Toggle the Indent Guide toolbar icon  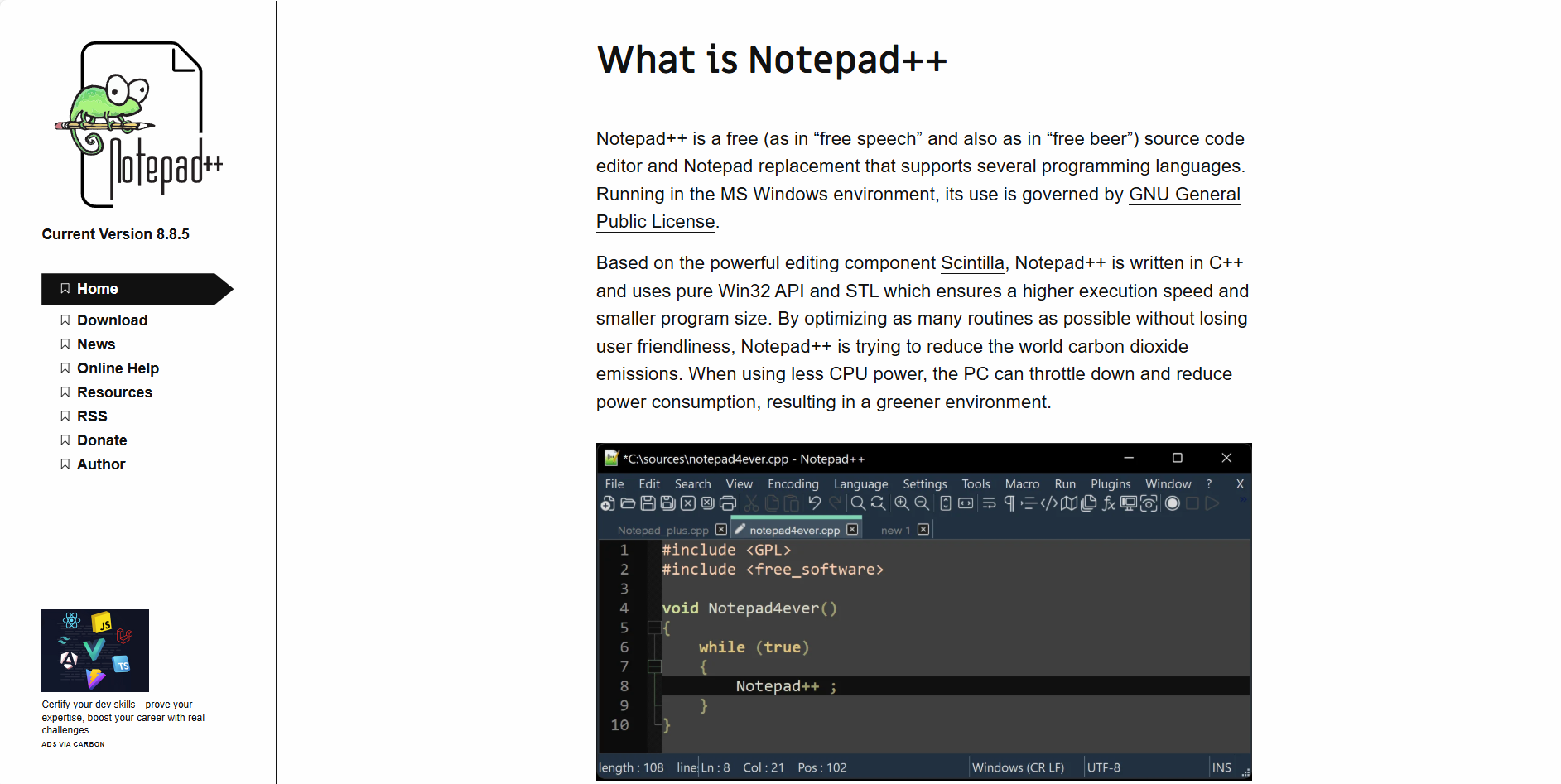[1029, 503]
